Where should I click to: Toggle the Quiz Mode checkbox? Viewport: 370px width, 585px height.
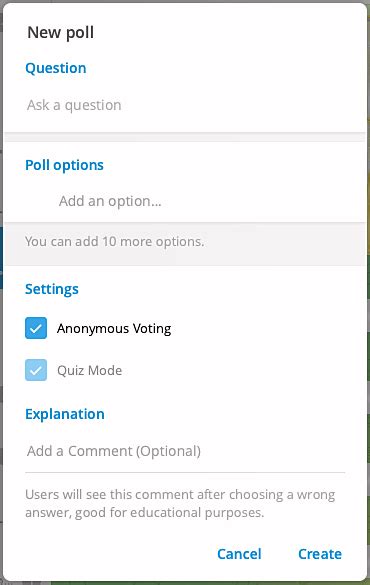coord(36,370)
